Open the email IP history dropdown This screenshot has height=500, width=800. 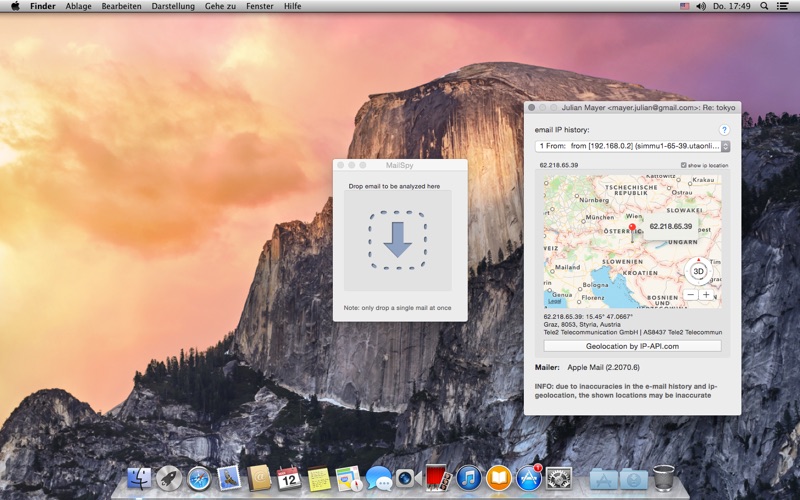click(x=632, y=146)
